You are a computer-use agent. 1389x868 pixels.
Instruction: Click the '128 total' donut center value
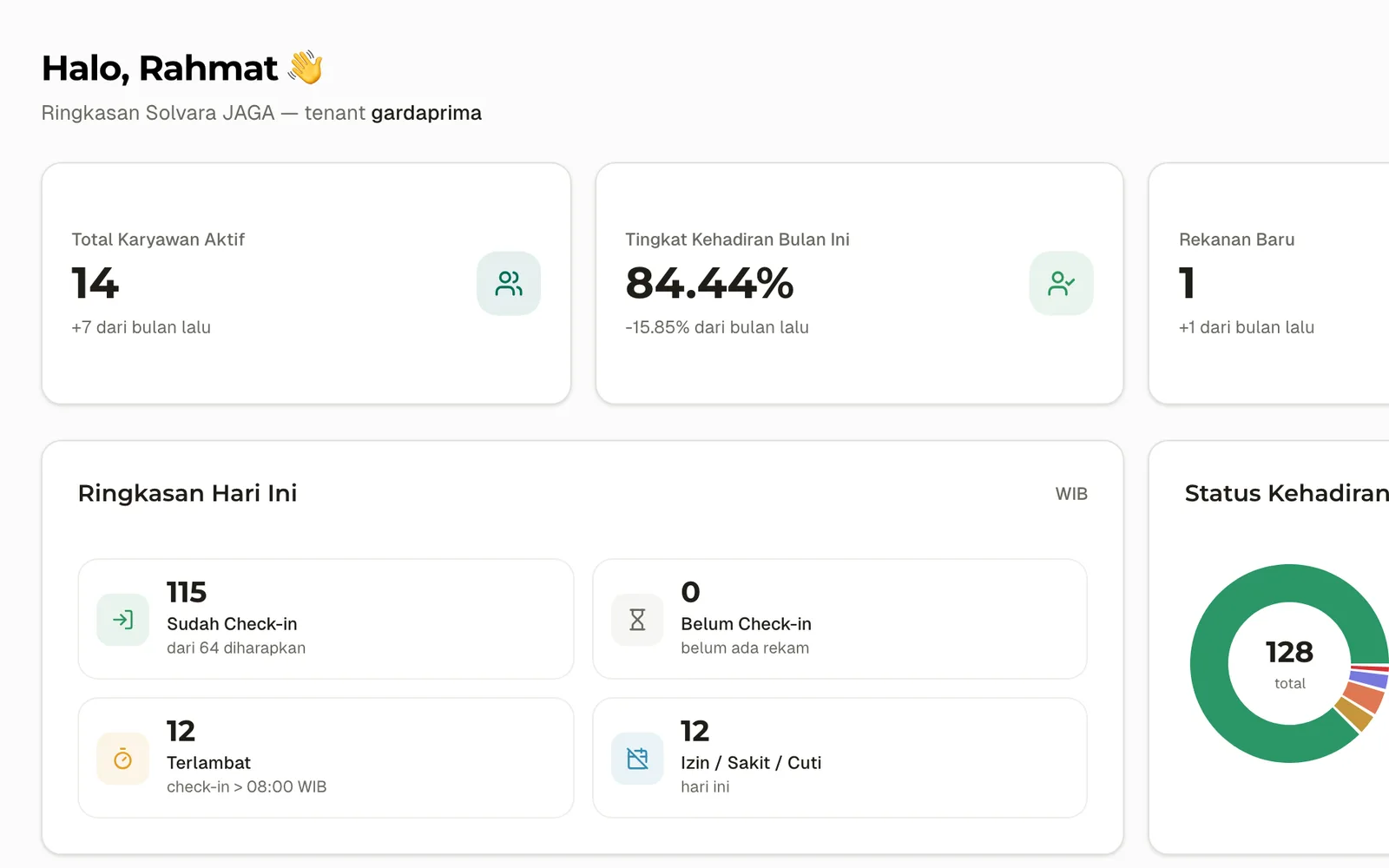point(1289,664)
